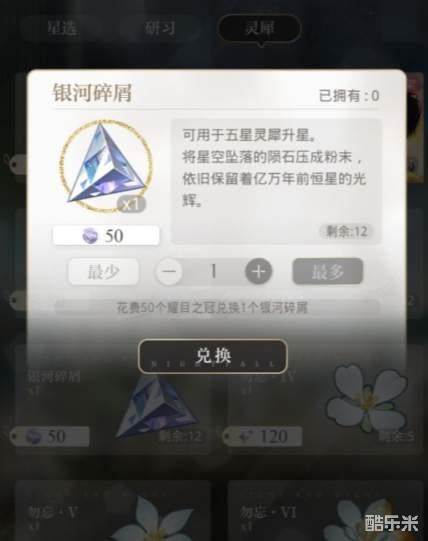Select the 勿忘·V item card
Viewport: 428px width, 541px height.
pyautogui.click(x=113, y=511)
